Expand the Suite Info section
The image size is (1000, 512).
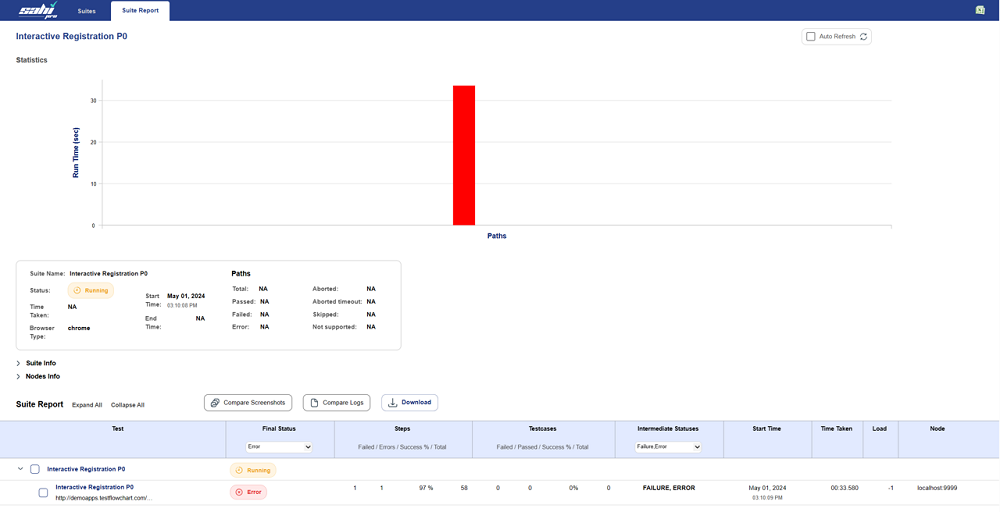pyautogui.click(x=18, y=363)
